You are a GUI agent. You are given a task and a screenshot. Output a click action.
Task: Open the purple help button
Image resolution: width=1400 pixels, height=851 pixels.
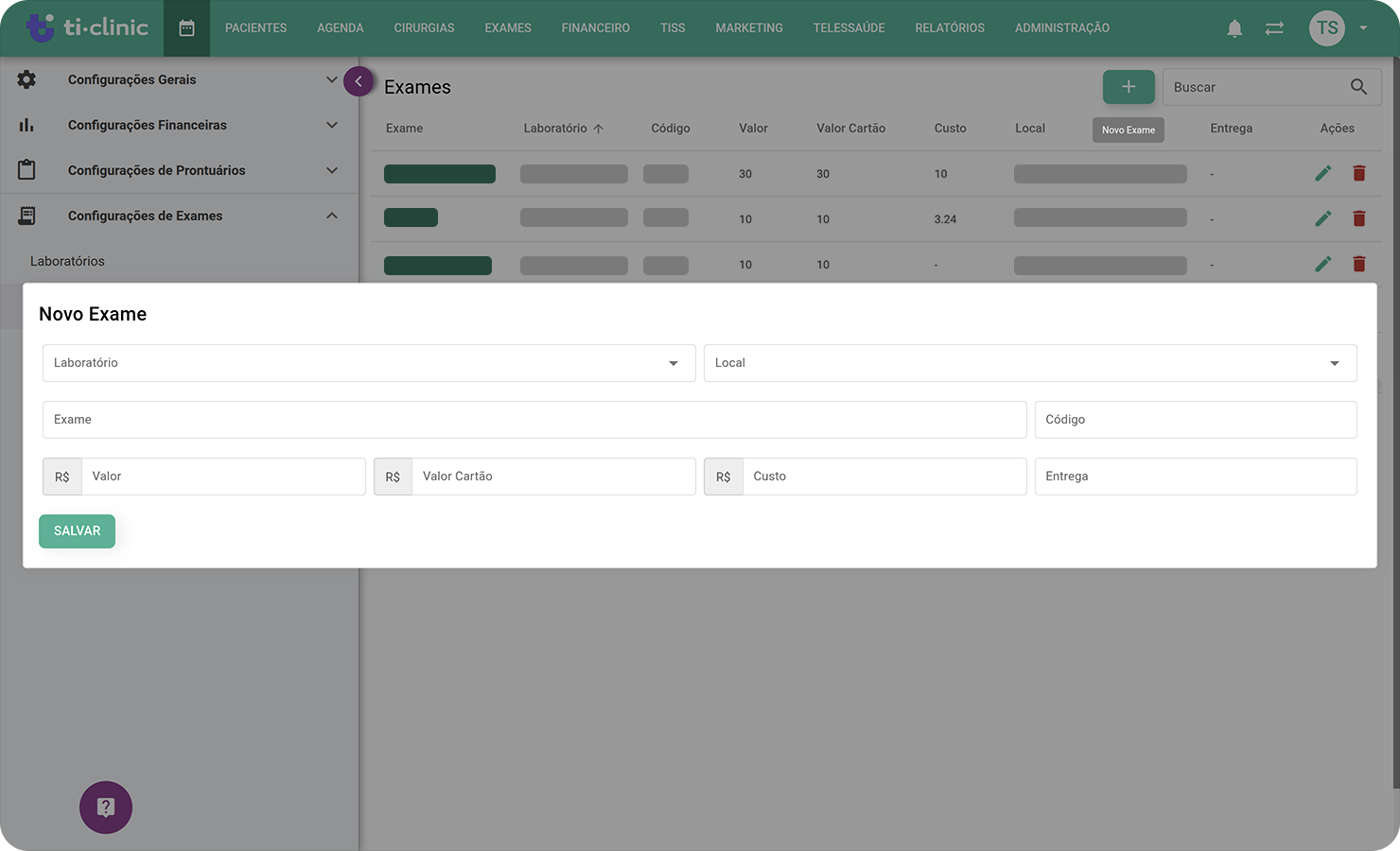[x=106, y=808]
